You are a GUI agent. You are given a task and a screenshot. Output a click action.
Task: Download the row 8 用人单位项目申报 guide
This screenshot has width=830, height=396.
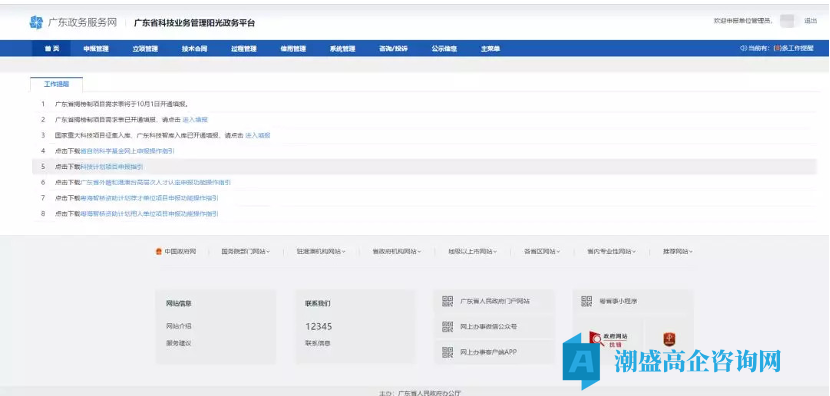[149, 214]
